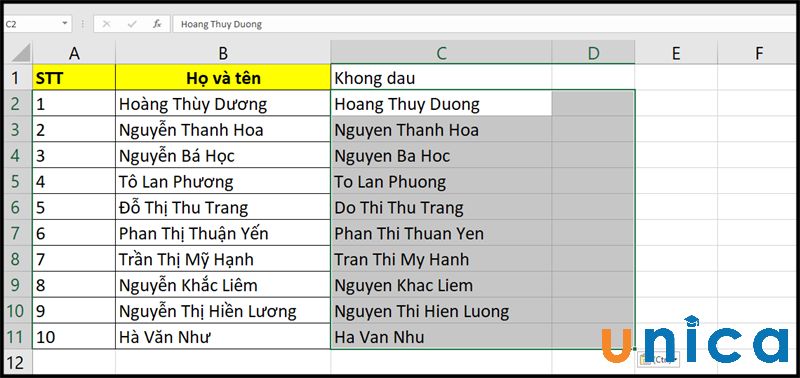
Task: Select row 3 header
Action: [x=18, y=130]
